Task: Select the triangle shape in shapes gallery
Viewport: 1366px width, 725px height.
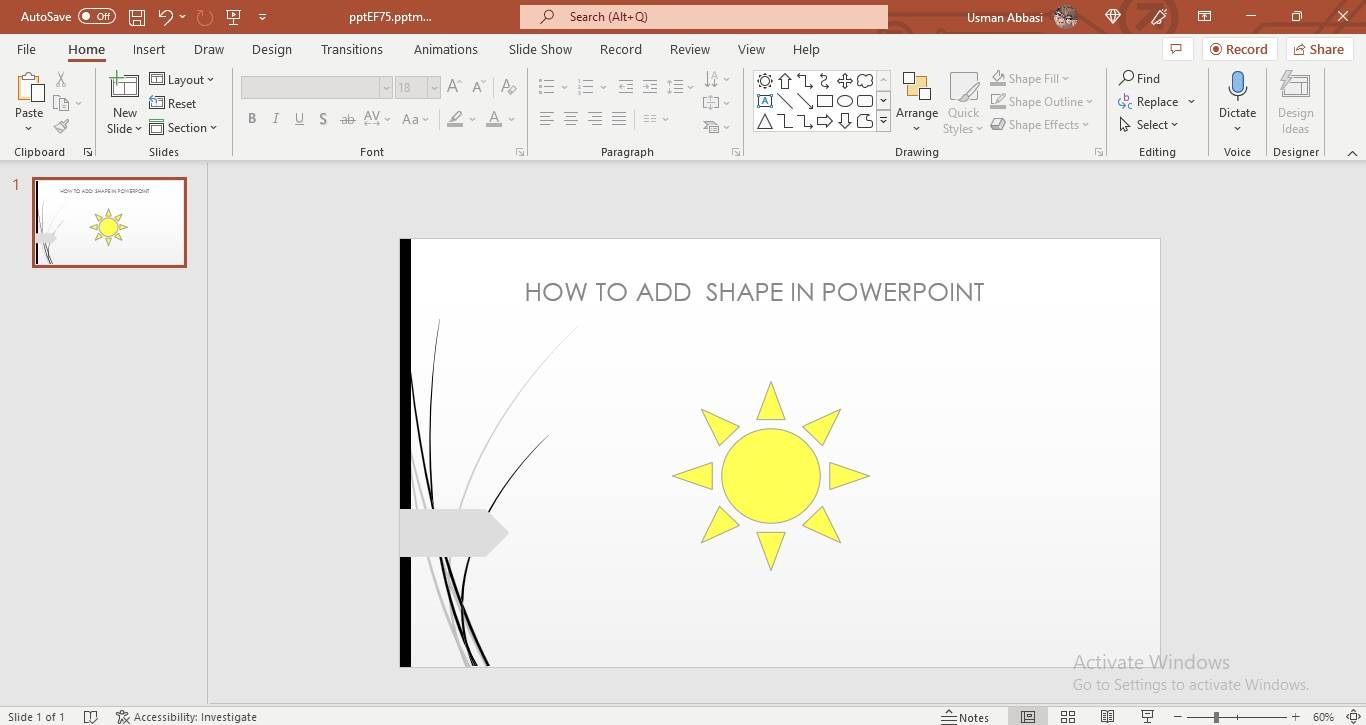Action: coord(765,121)
